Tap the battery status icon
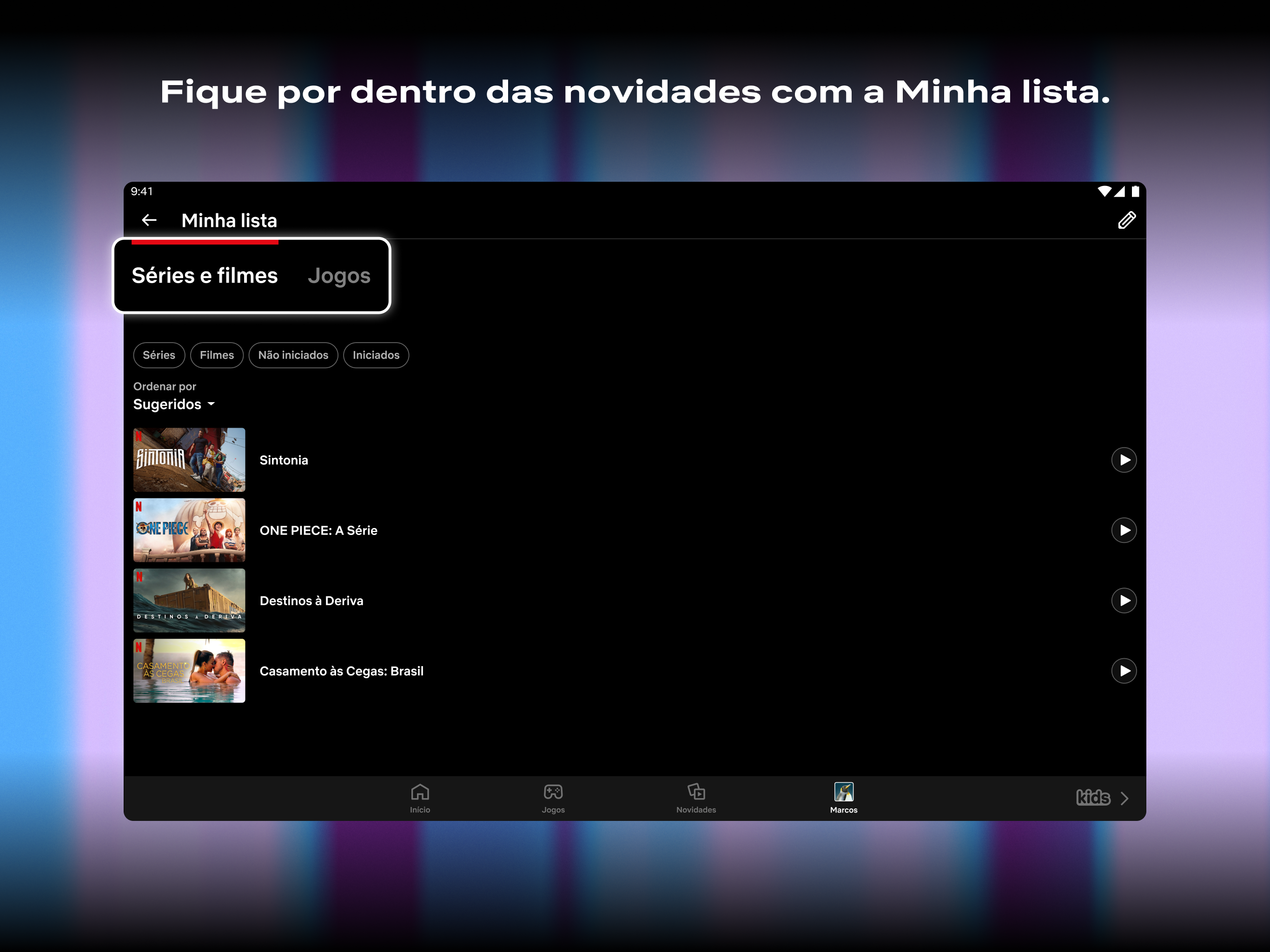The height and width of the screenshot is (952, 1270). coord(1135,191)
